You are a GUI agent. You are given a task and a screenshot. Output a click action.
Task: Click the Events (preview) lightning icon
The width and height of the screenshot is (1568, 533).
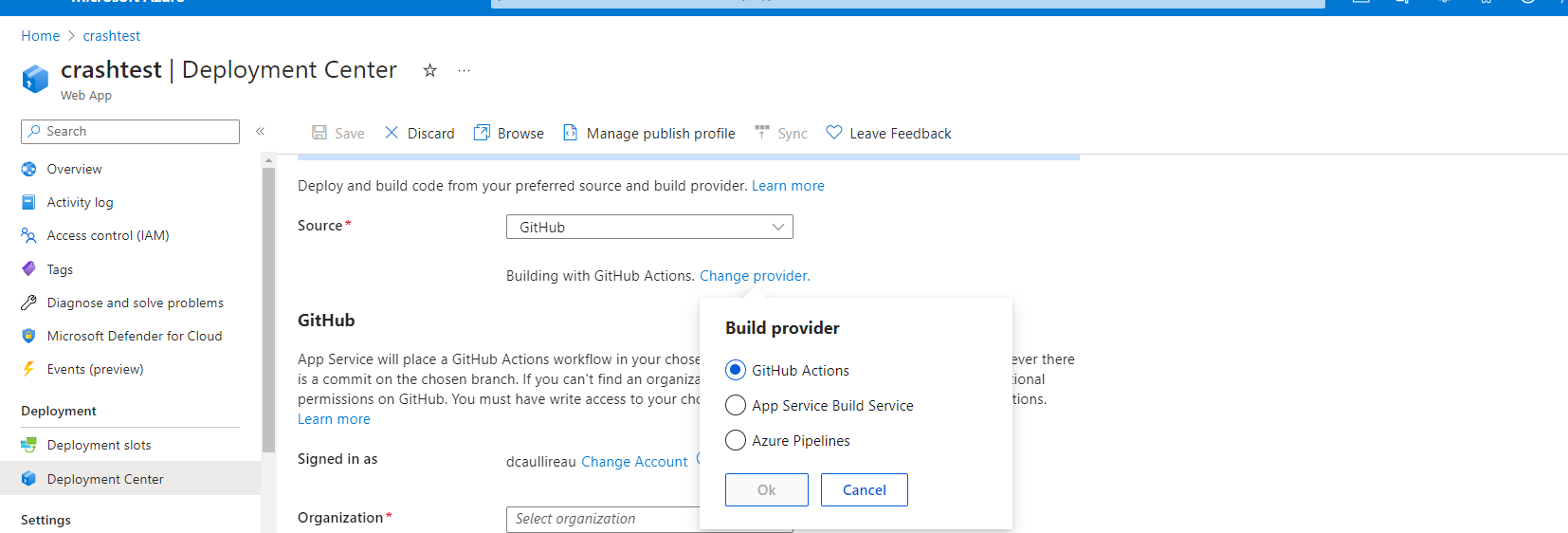[29, 369]
